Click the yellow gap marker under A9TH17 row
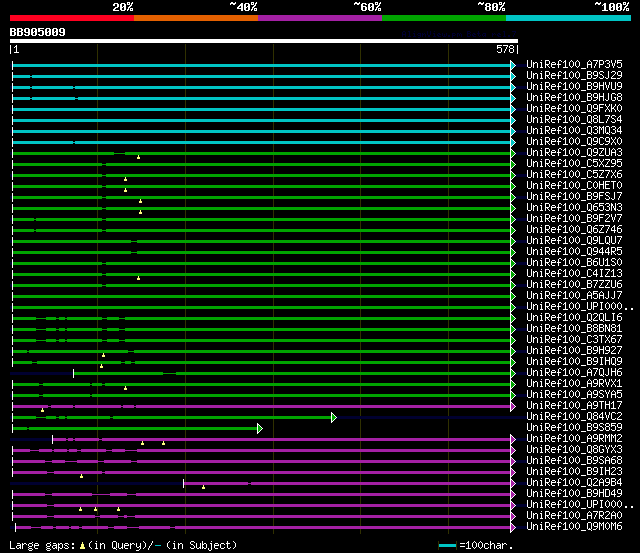The image size is (640, 553). (42, 410)
